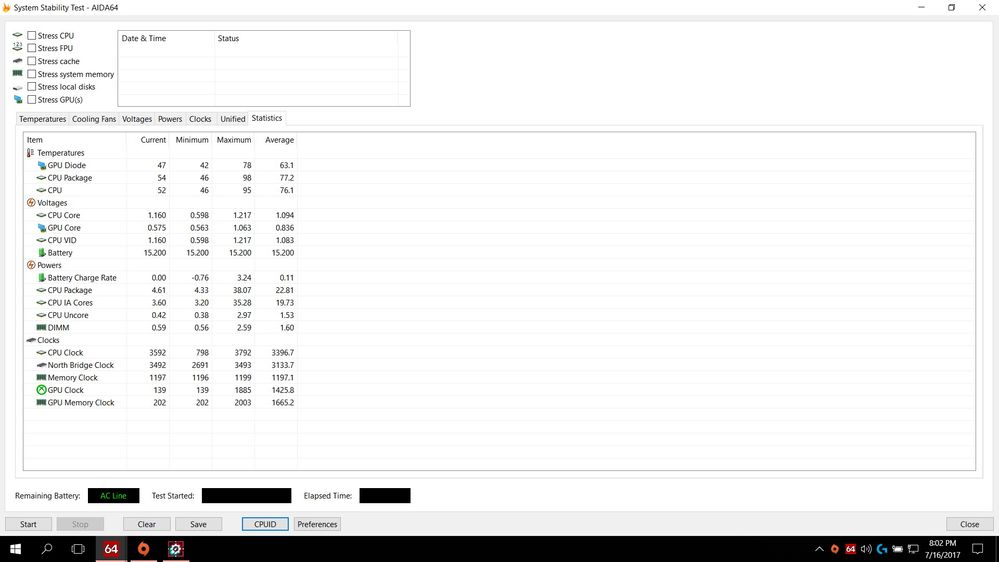This screenshot has width=999, height=562.
Task: Click the North Bridge Clock icon
Action: point(41,365)
